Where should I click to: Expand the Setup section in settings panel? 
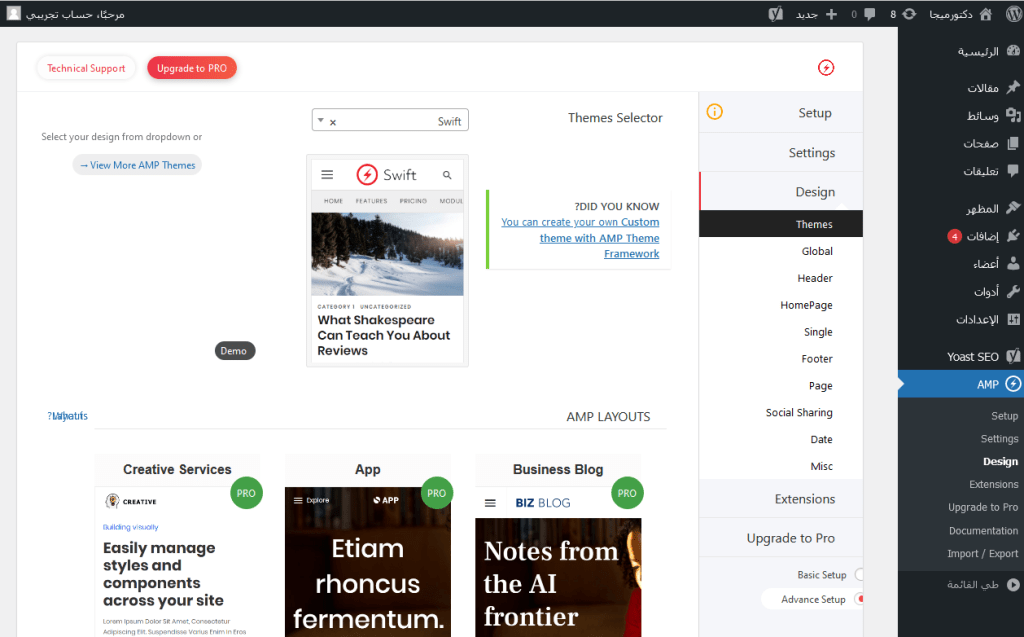click(815, 112)
